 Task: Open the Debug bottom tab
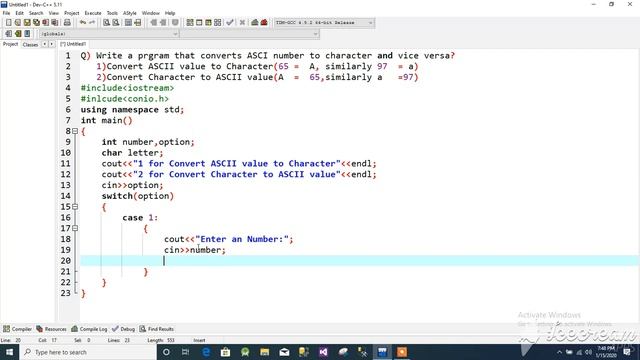click(123, 329)
